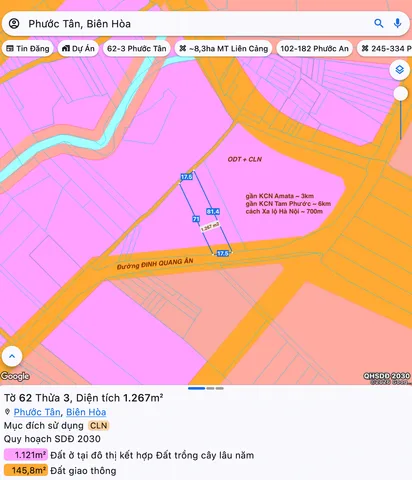This screenshot has height=480, width=412.
Task: Click the Google logo on map
Action: [x=15, y=376]
